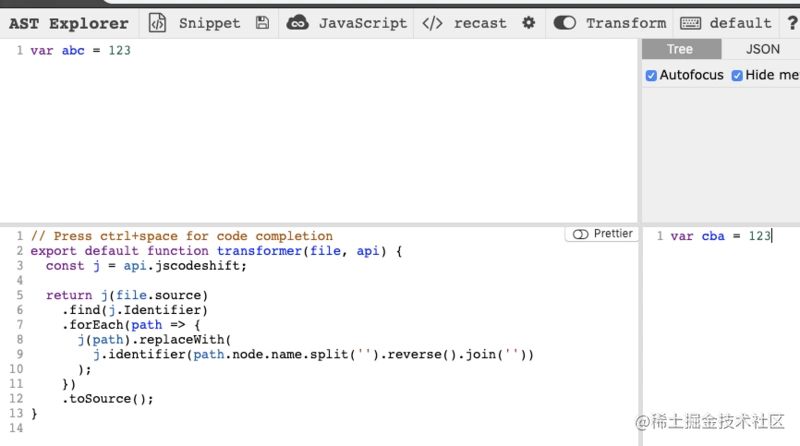Click the keyboard keymap icon
The width and height of the screenshot is (800, 446).
[x=690, y=23]
